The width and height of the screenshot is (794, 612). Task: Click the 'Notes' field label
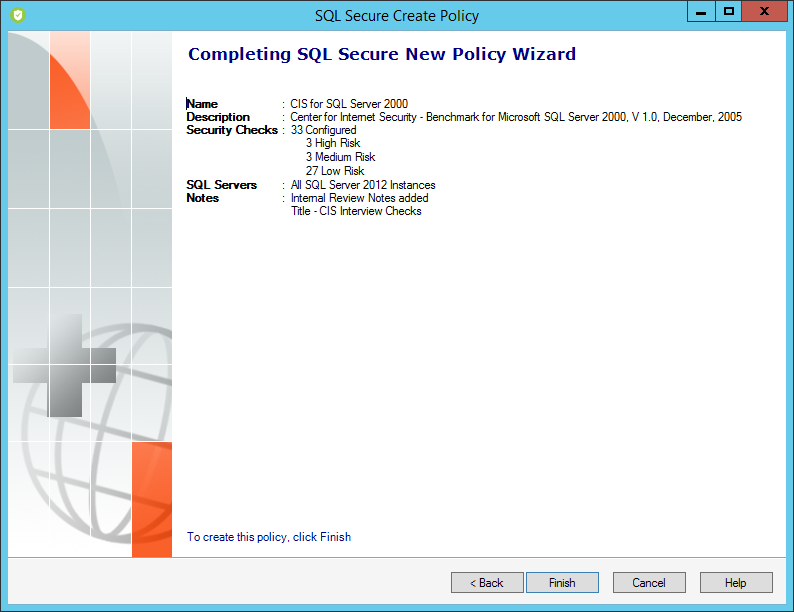click(203, 198)
